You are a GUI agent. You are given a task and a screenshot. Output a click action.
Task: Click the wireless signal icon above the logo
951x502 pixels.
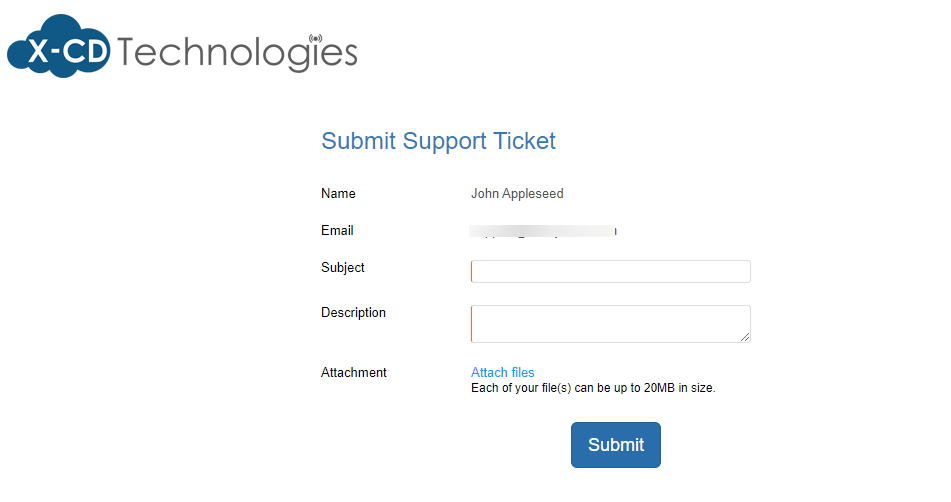click(316, 38)
